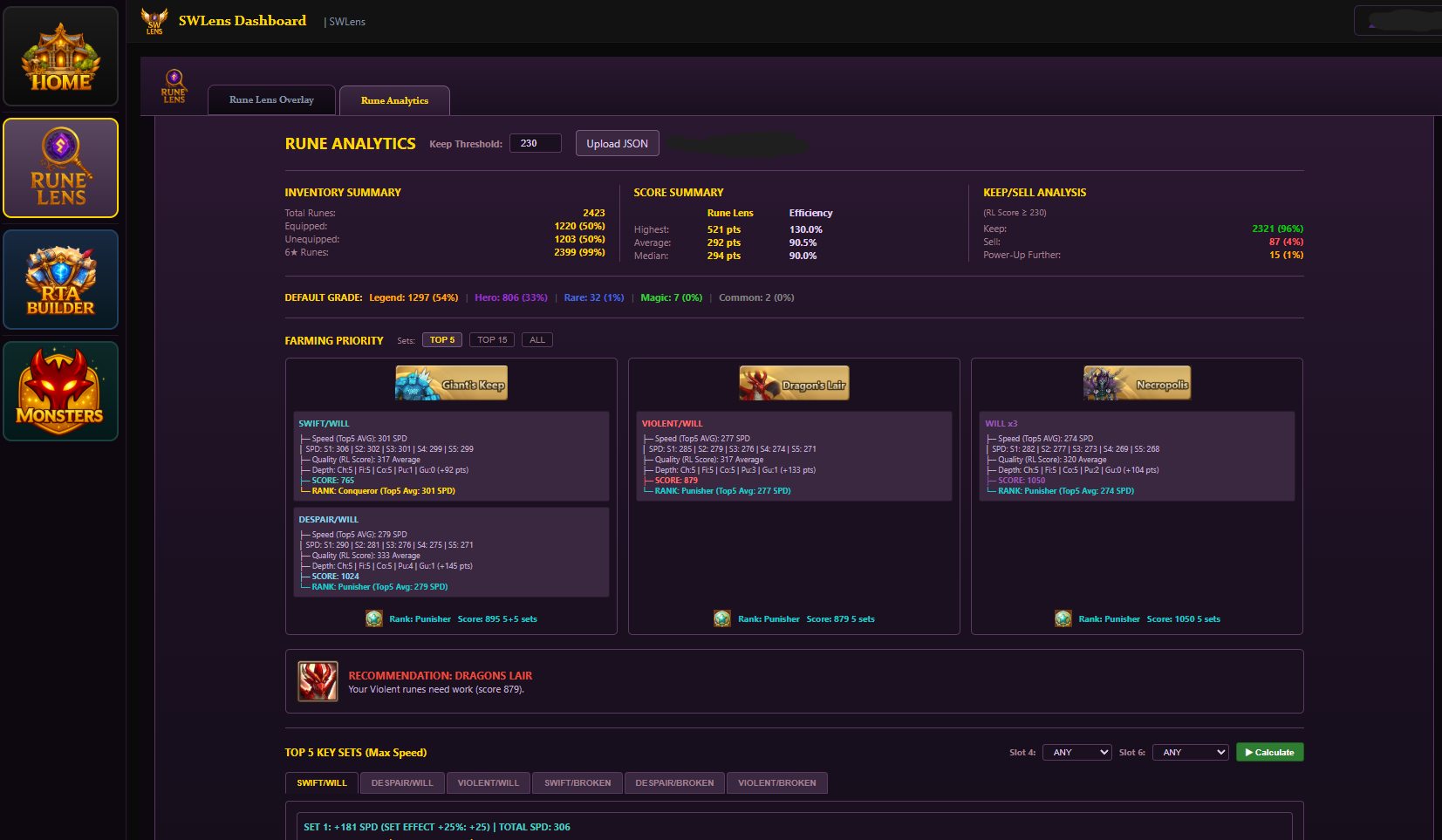Open the DESPAIR/WILL set tab
This screenshot has height=840, width=1442.
(x=401, y=782)
